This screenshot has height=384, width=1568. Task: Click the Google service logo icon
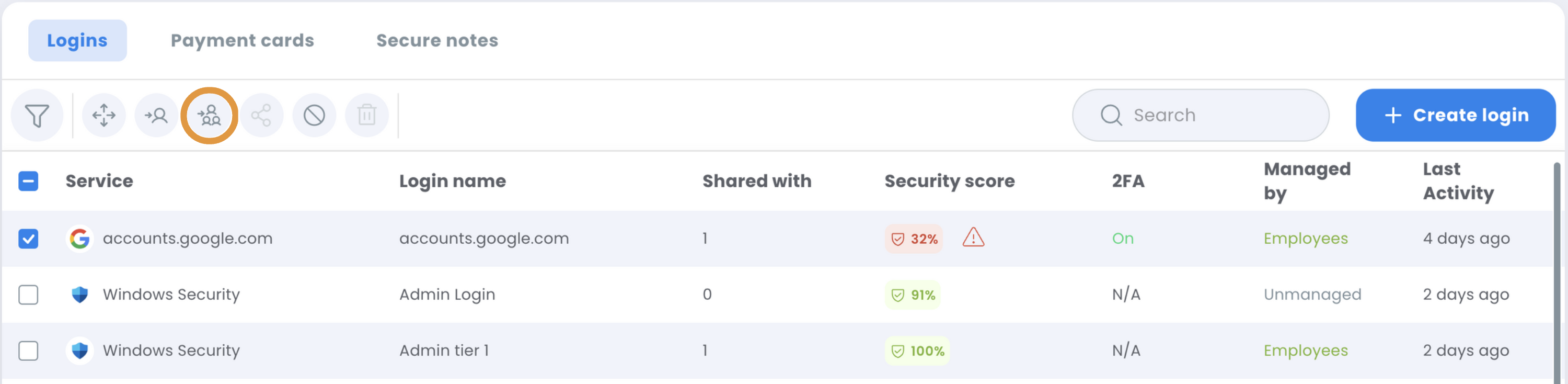pyautogui.click(x=80, y=239)
